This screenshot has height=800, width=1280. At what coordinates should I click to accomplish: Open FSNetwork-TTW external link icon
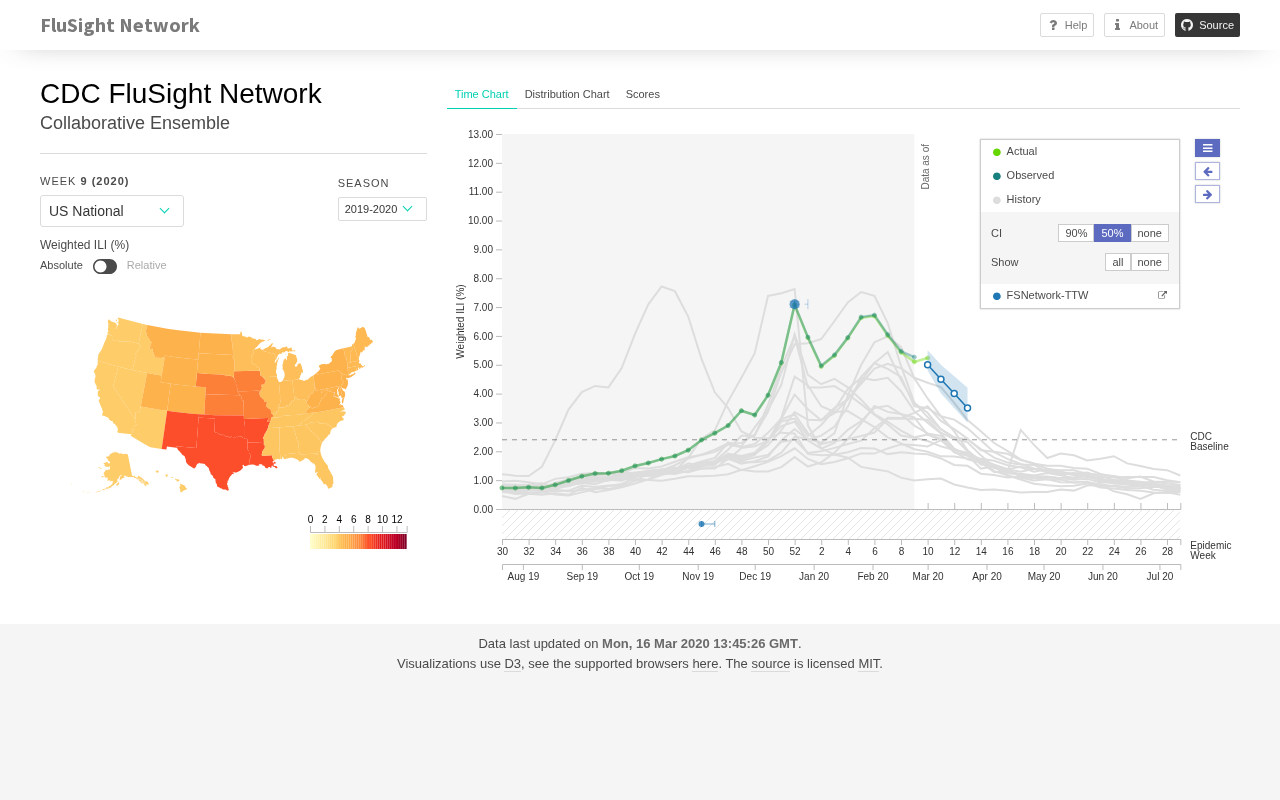click(1162, 296)
